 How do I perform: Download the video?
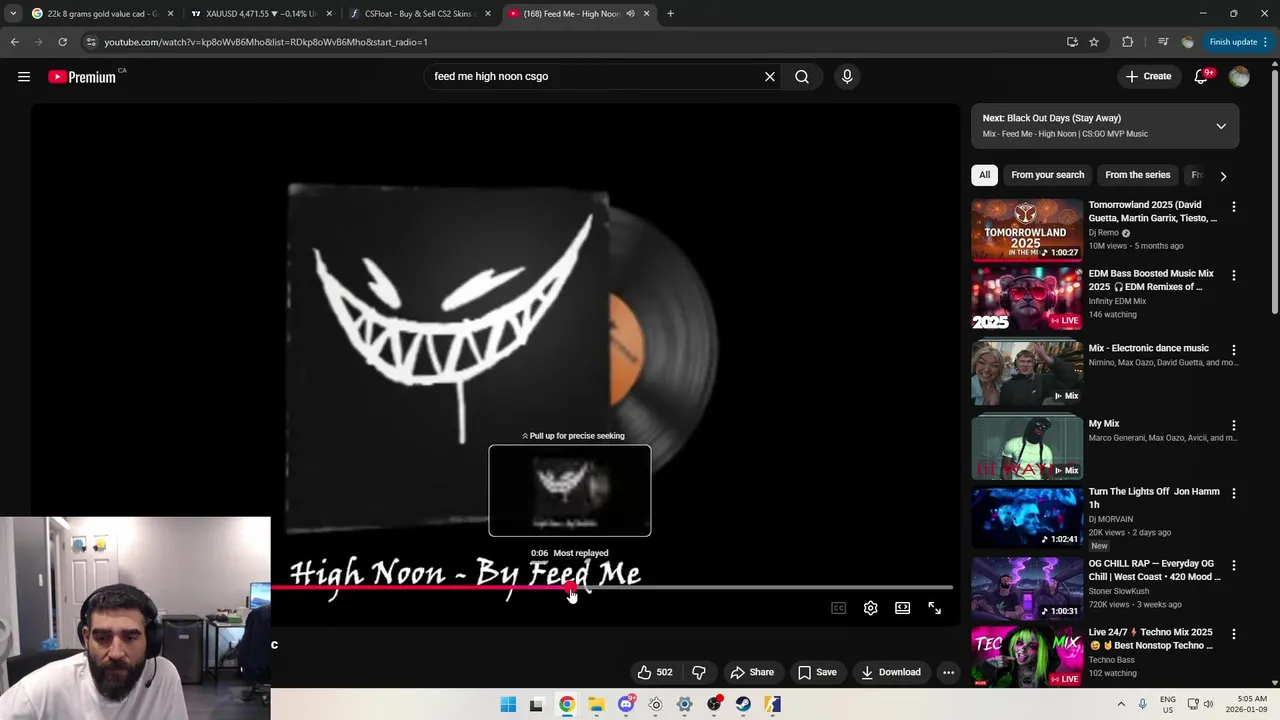click(891, 672)
